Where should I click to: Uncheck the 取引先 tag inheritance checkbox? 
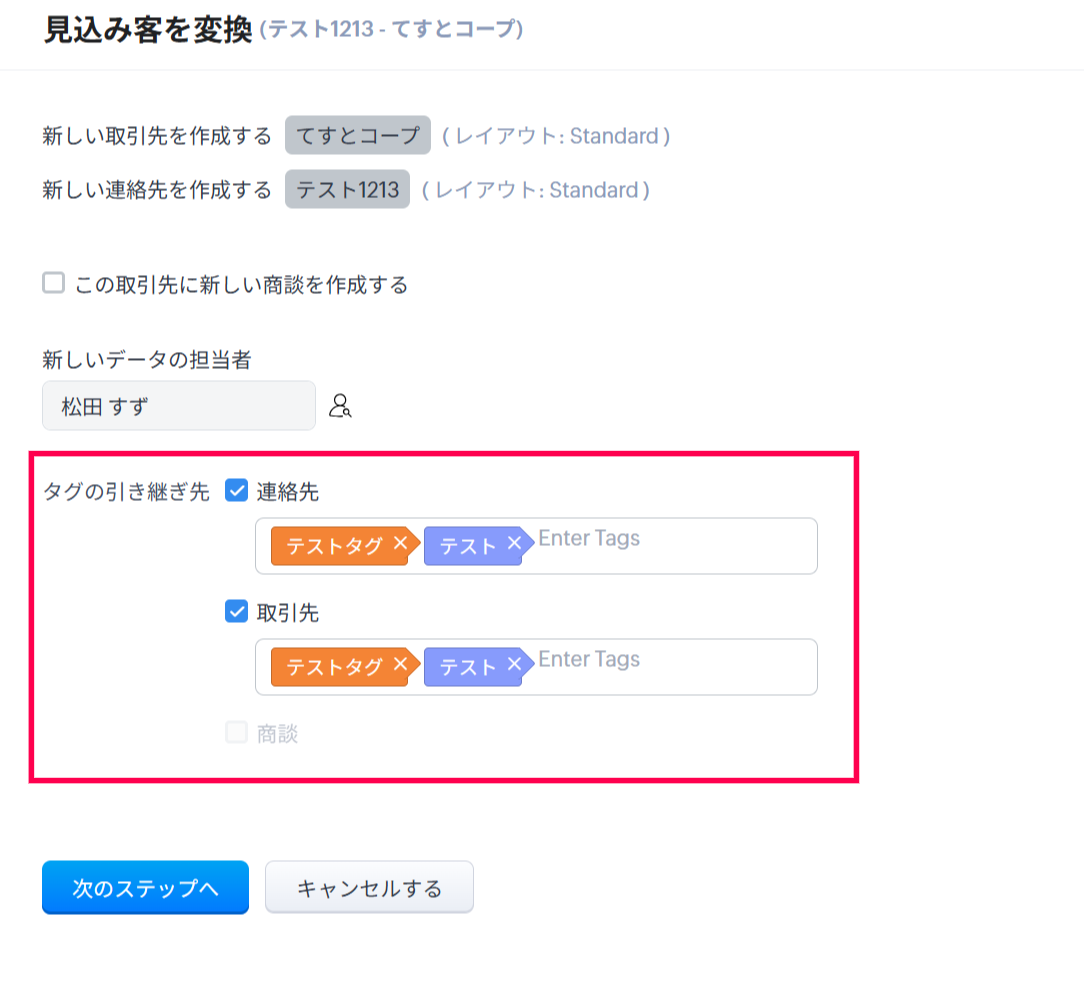click(236, 612)
